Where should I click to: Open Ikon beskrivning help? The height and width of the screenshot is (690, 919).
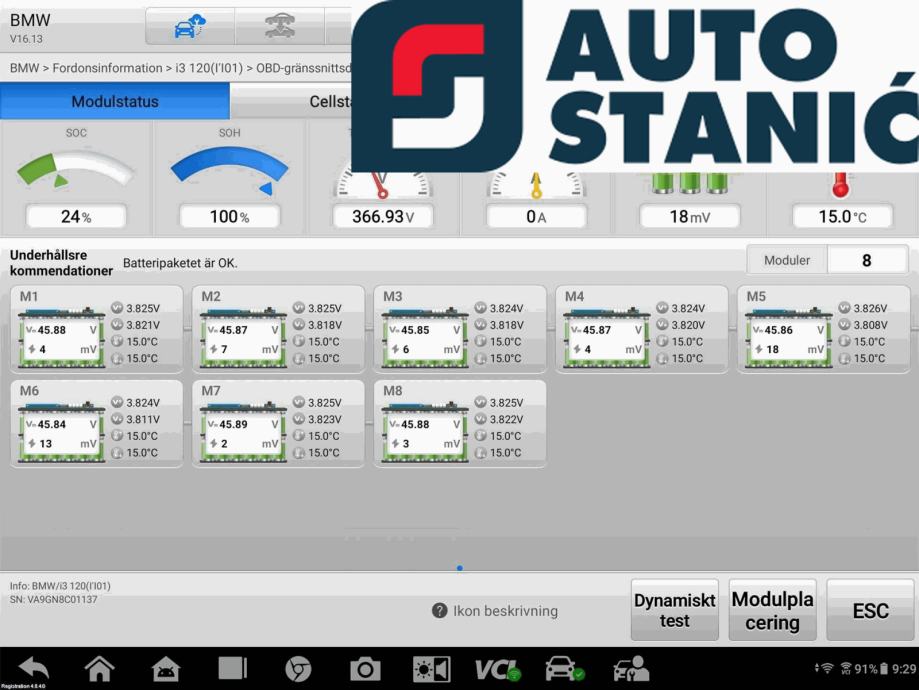[495, 611]
